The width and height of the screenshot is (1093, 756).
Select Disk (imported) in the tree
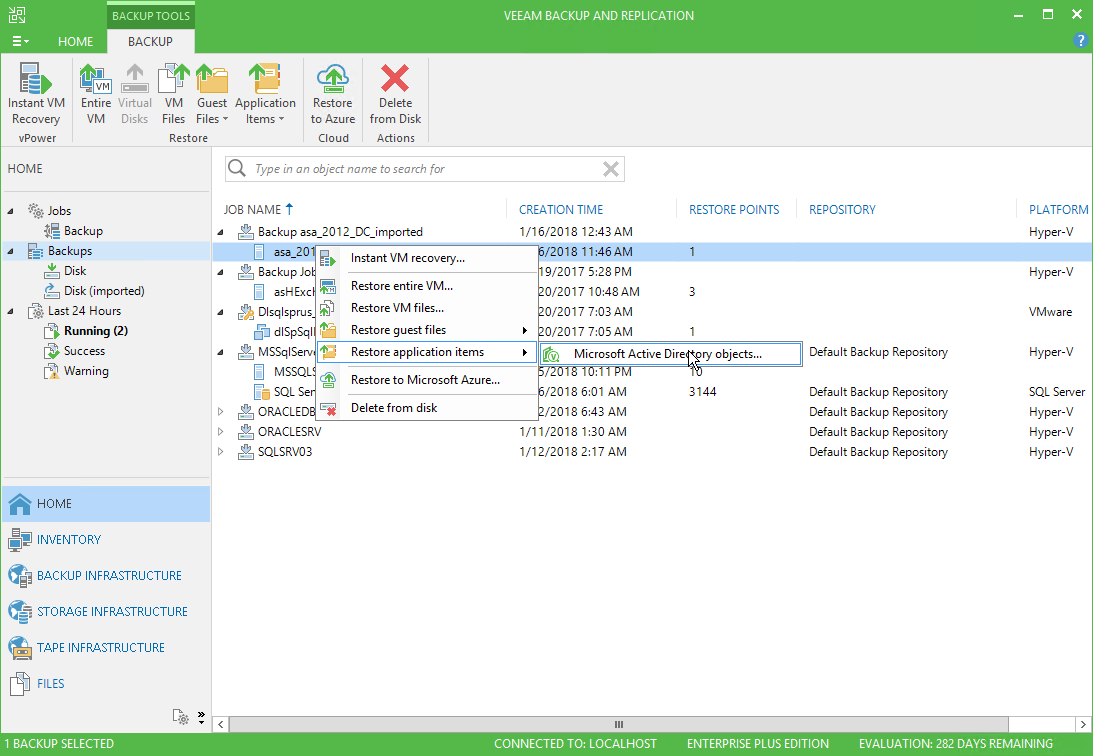point(104,291)
